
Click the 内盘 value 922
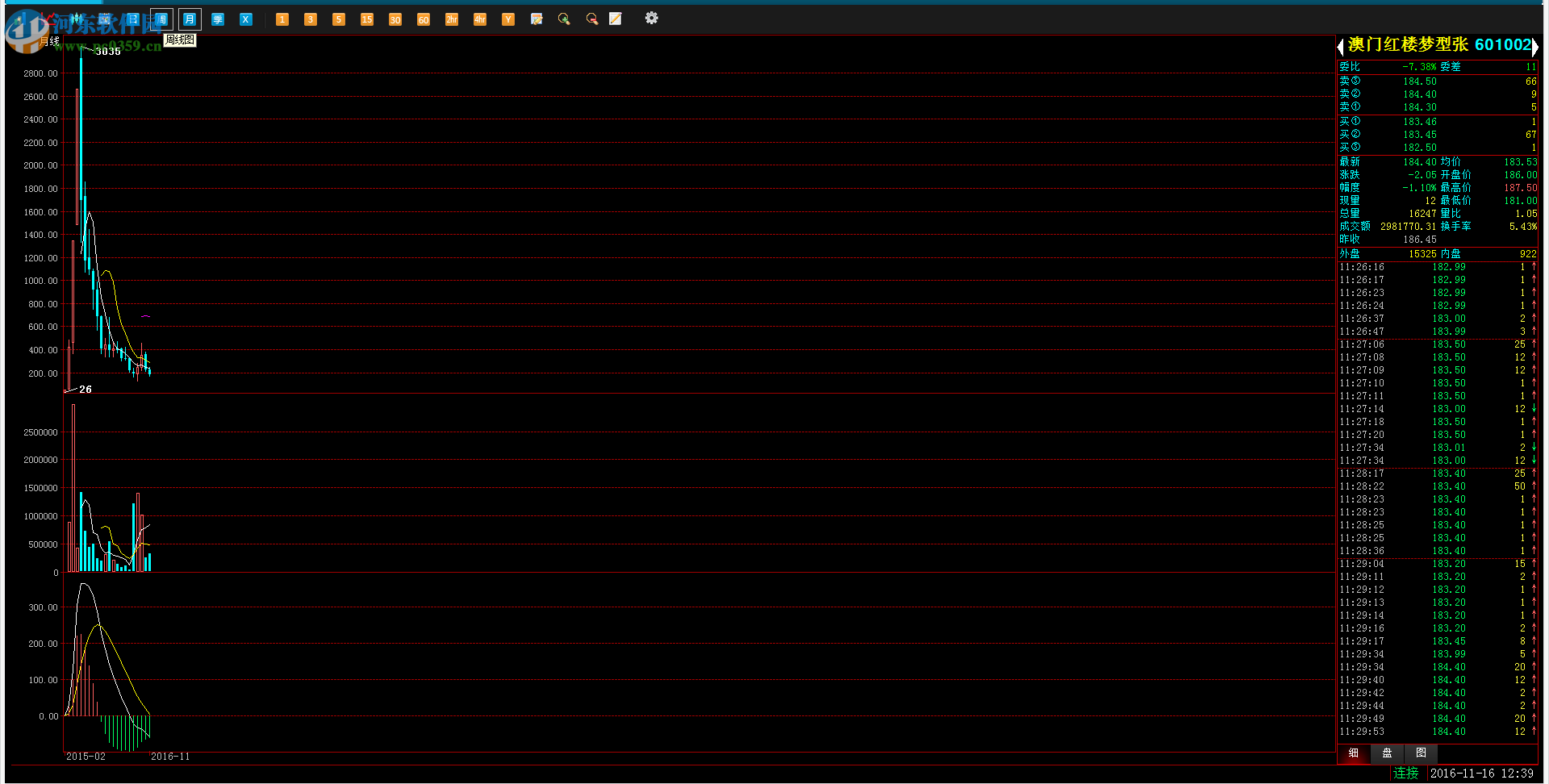pos(1528,254)
